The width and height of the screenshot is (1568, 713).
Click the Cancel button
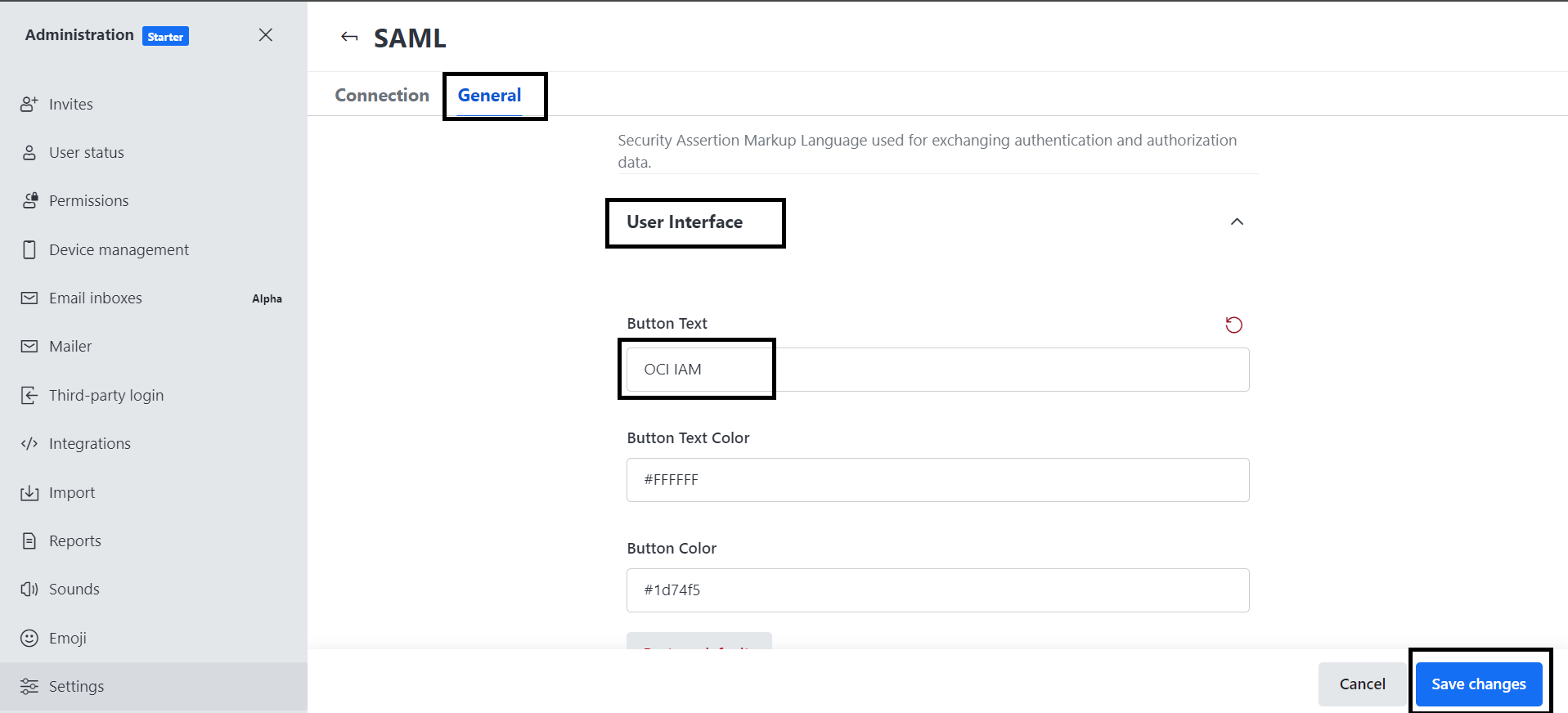pyautogui.click(x=1362, y=684)
